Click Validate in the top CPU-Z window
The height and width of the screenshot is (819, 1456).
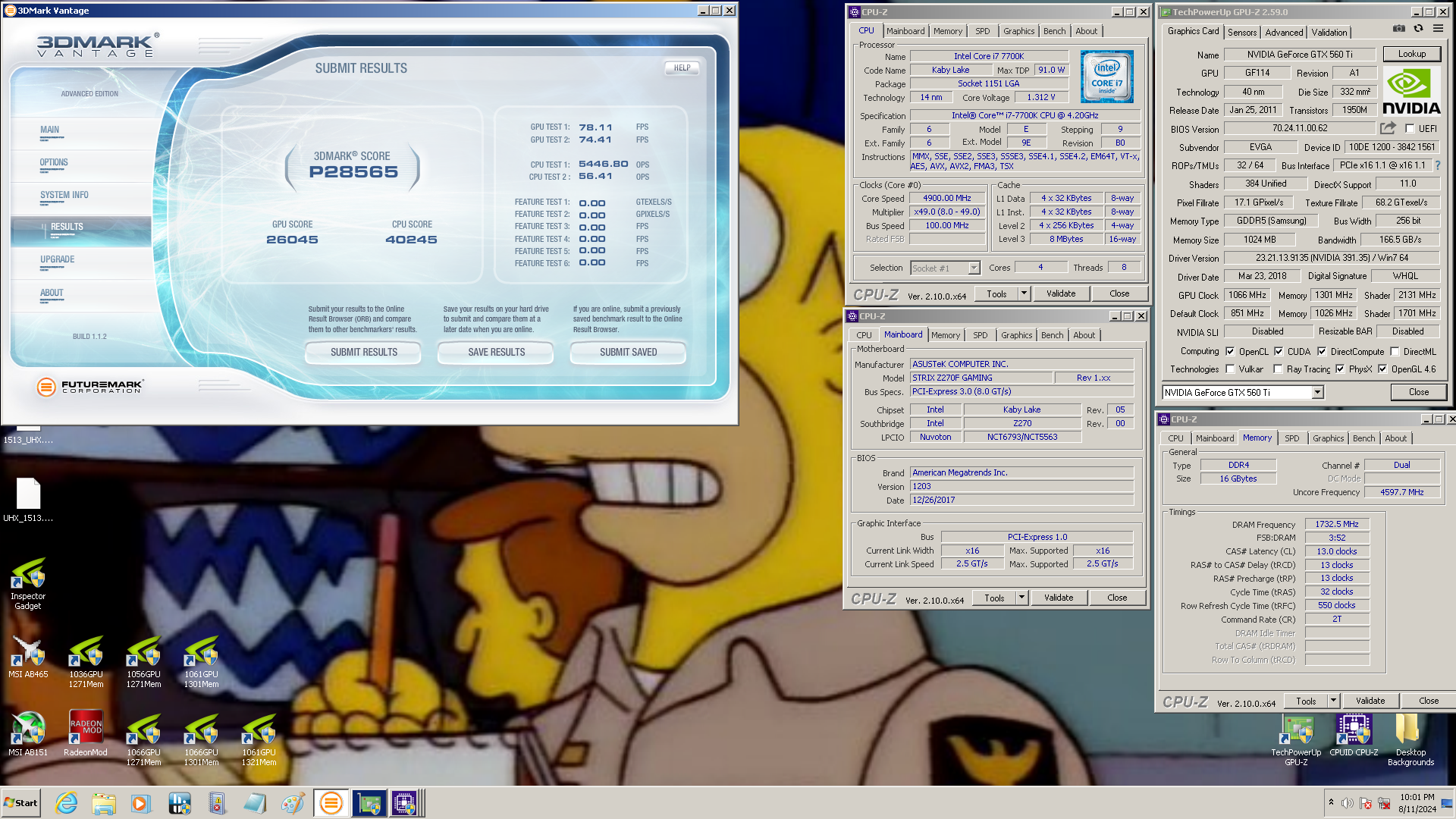point(1060,293)
